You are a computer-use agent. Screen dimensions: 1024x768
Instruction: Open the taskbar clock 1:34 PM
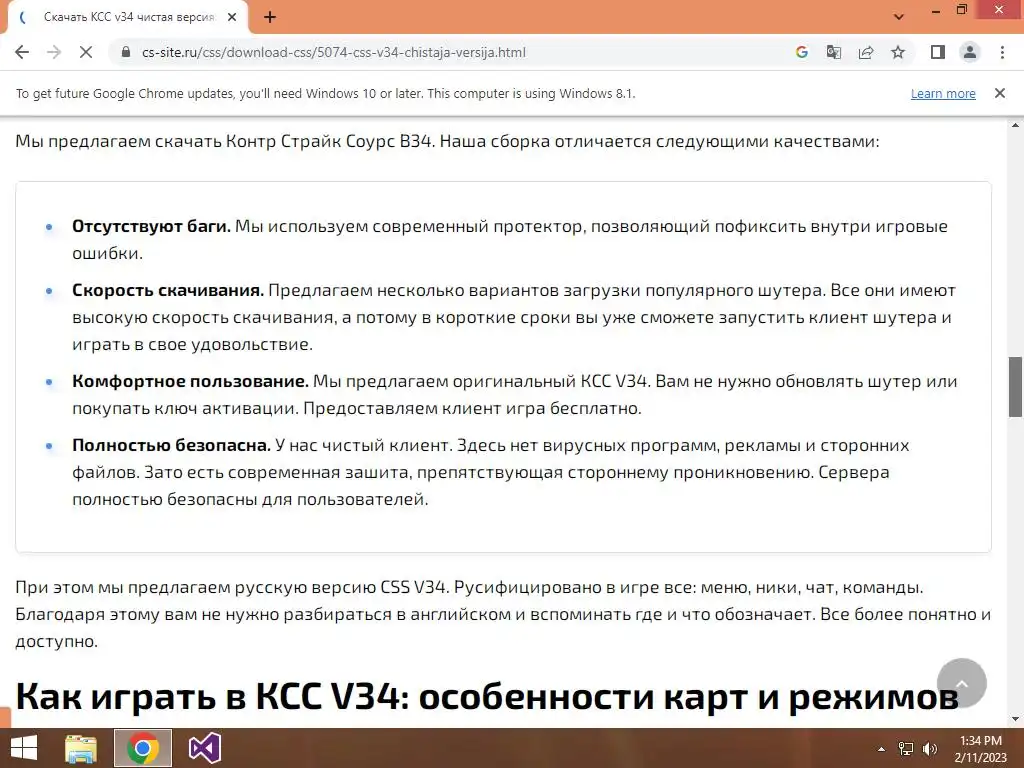pos(981,749)
